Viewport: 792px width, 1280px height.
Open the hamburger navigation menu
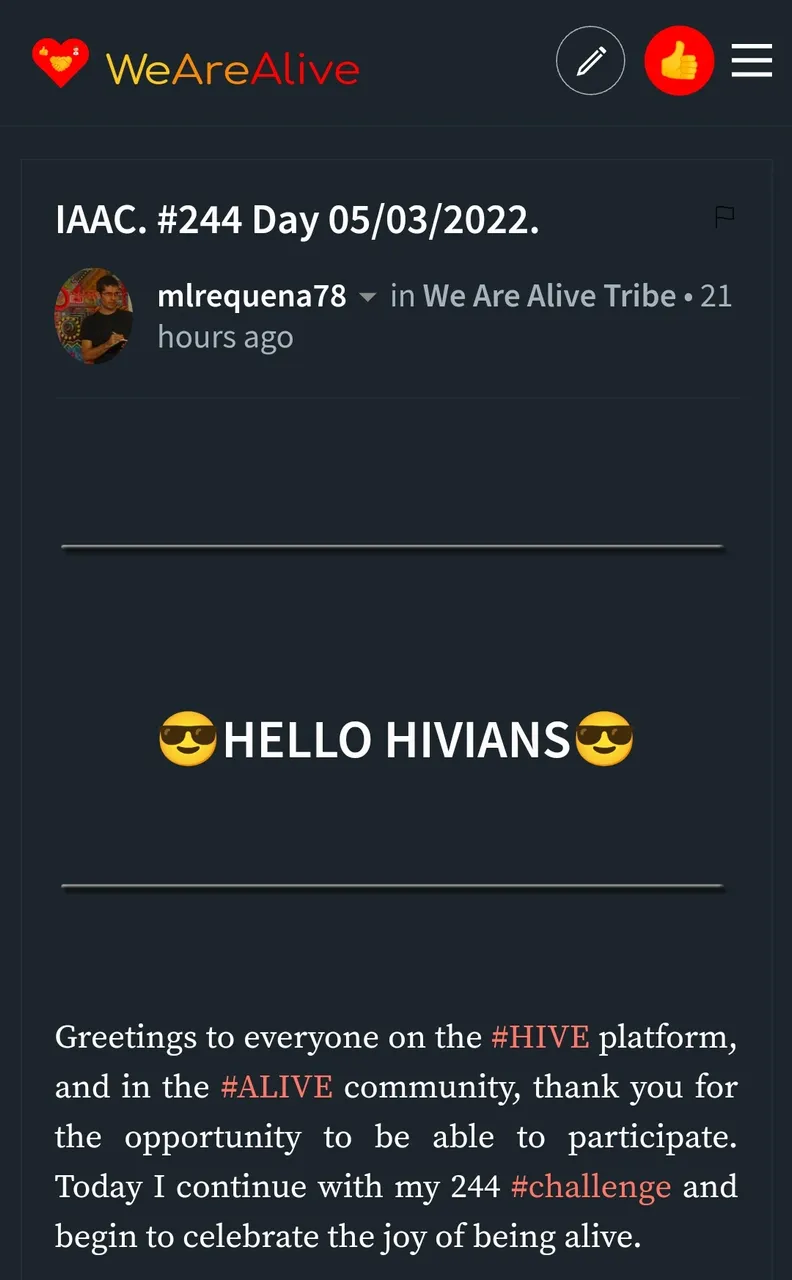coord(752,61)
